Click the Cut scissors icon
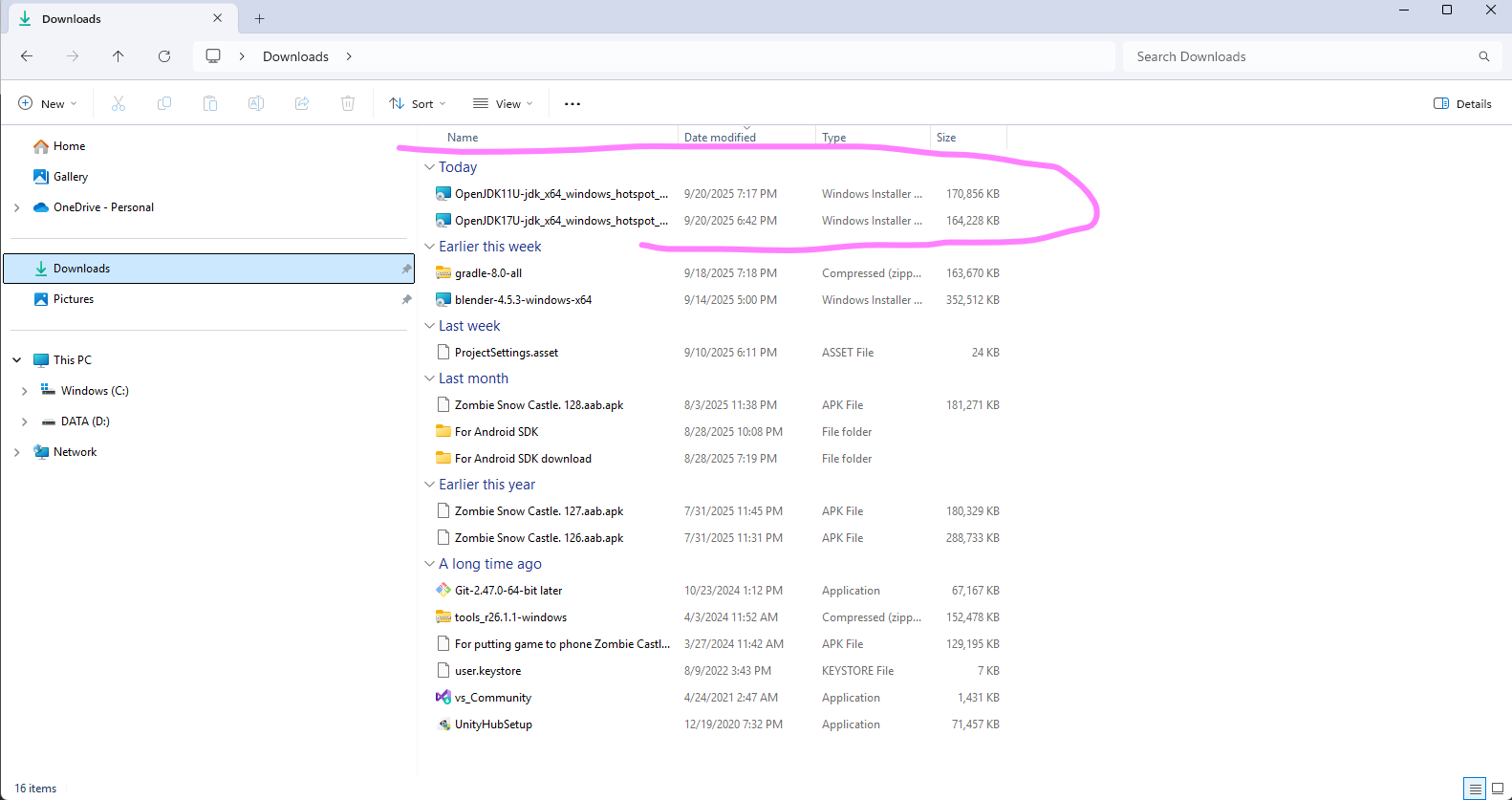The height and width of the screenshot is (800, 1512). click(x=119, y=103)
